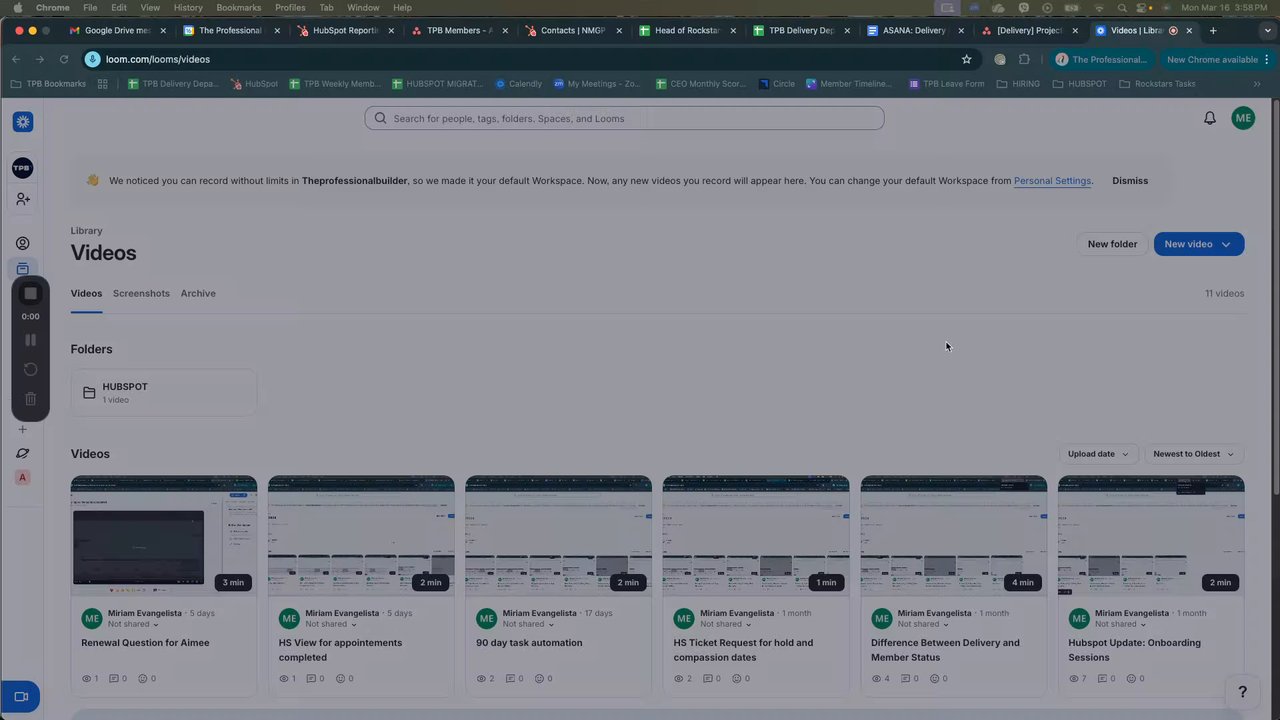Expand Not shared on HS View video
Viewport: 1280px width, 720px height.
click(331, 624)
